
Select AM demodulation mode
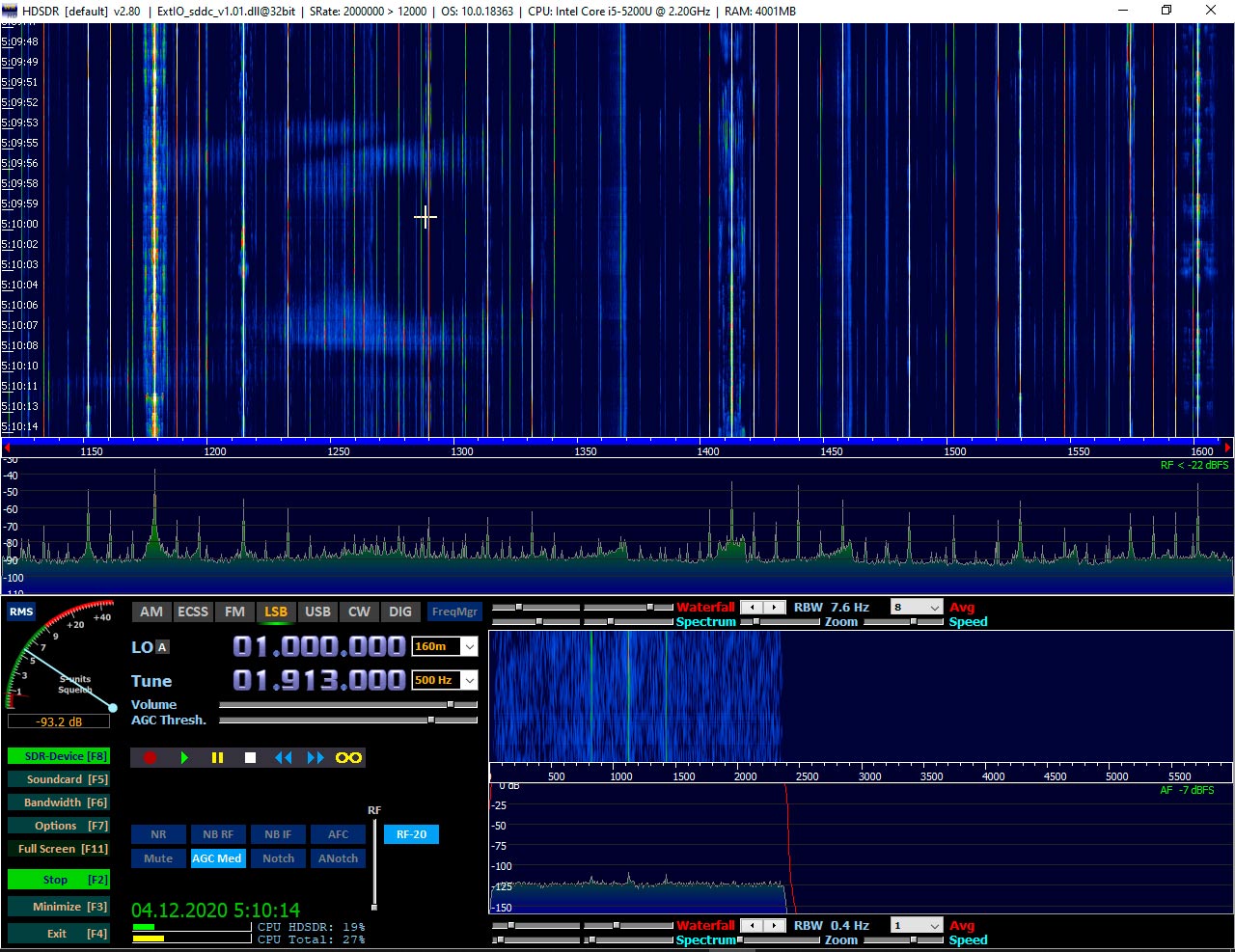pyautogui.click(x=151, y=612)
